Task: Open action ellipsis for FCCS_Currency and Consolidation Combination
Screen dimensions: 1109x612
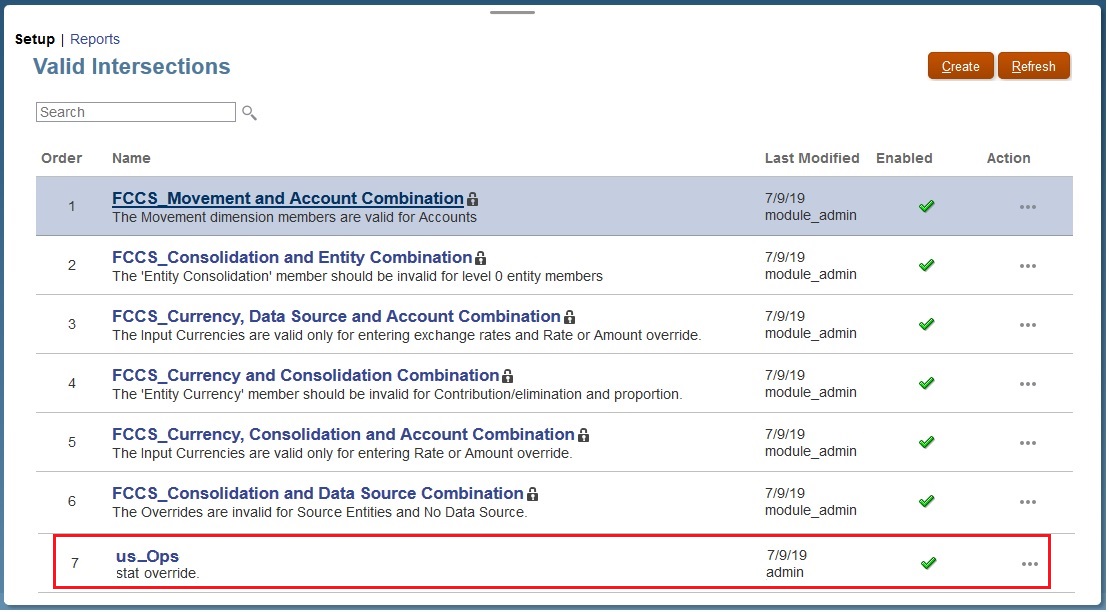Action: (x=1027, y=384)
